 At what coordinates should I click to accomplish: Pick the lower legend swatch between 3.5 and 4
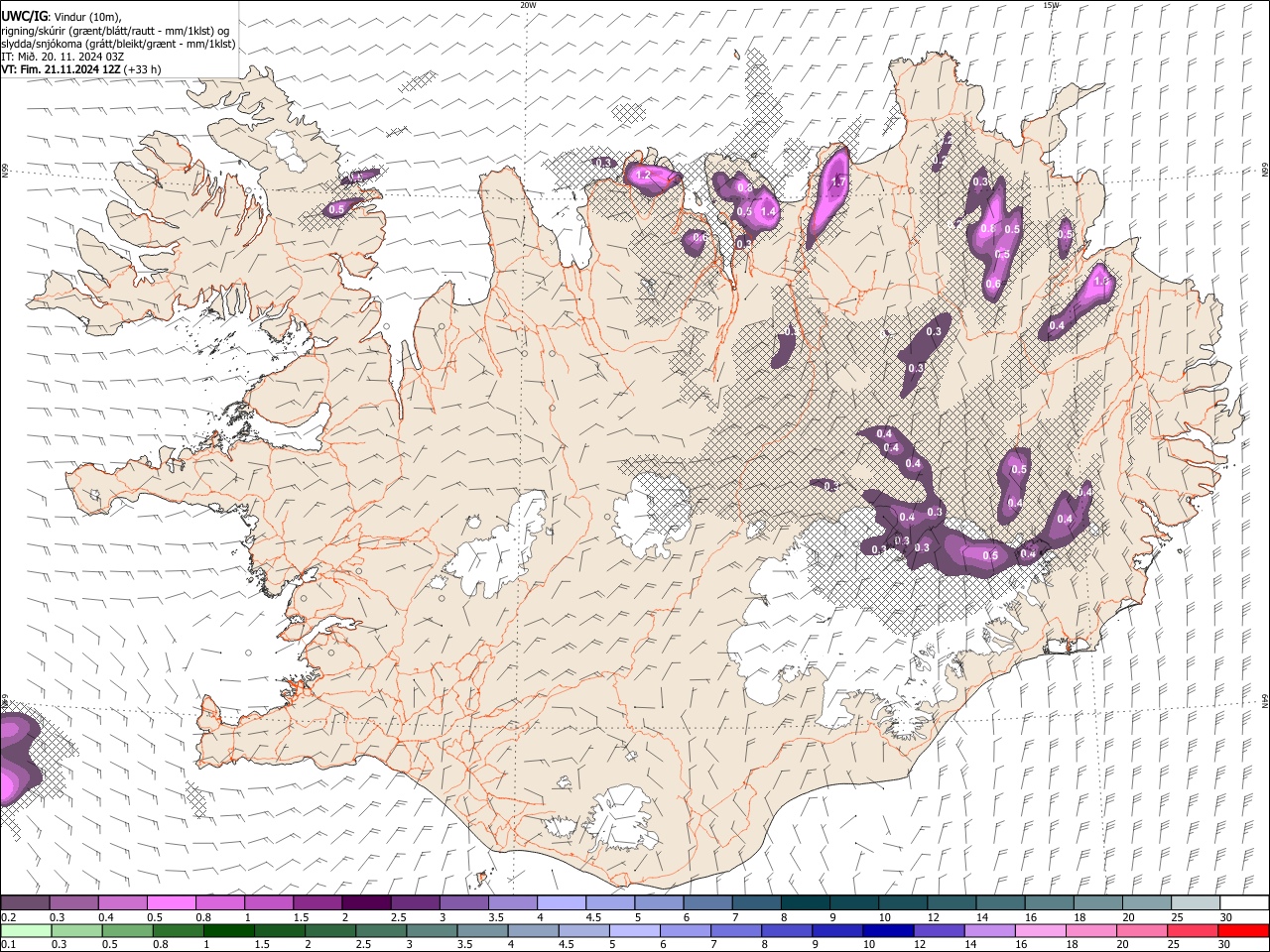coord(482,931)
